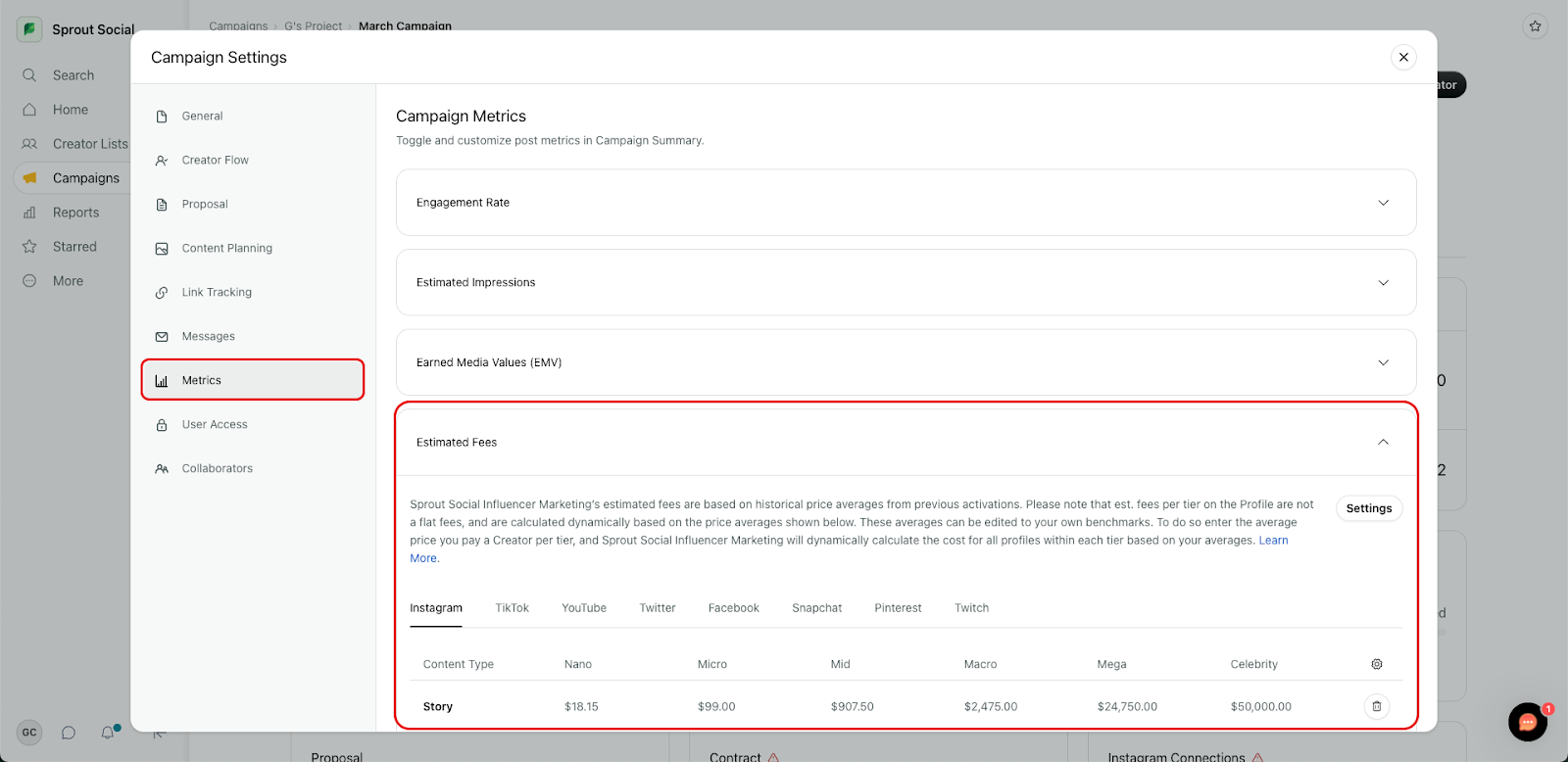The image size is (1568, 762).
Task: Star this campaign with star icon
Action: click(1536, 26)
